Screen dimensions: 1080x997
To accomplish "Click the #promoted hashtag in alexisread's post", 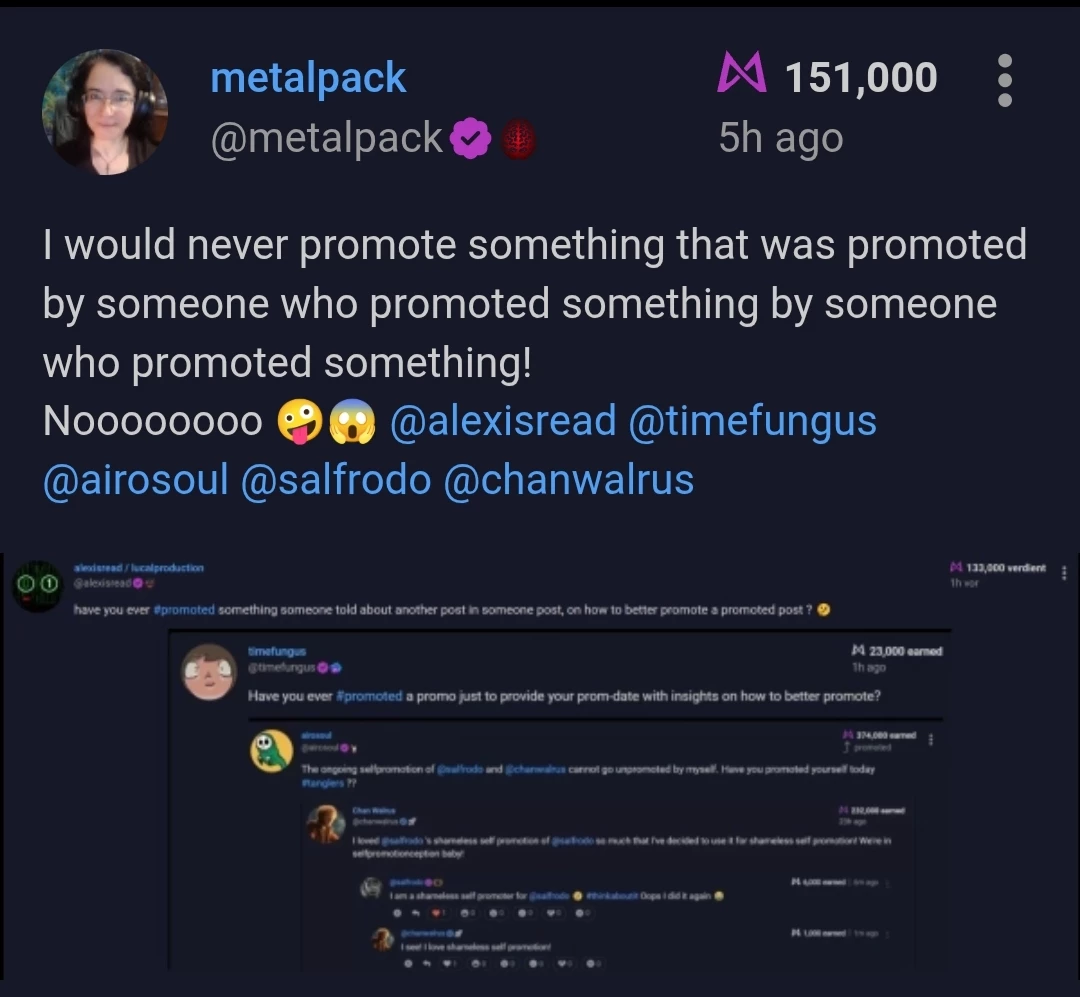I will 184,610.
